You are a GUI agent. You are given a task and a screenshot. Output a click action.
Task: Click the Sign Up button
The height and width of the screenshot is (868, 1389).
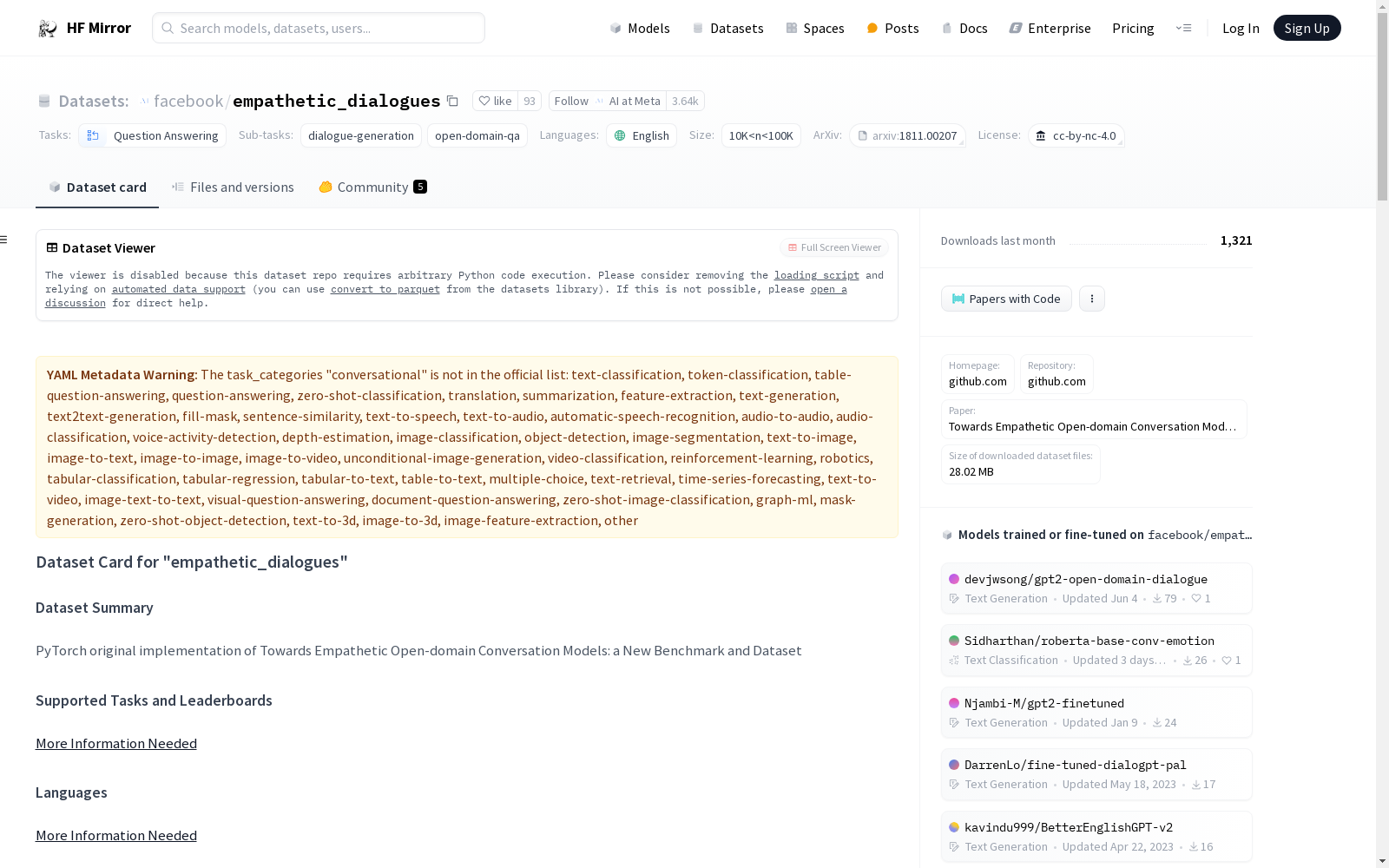click(1307, 28)
